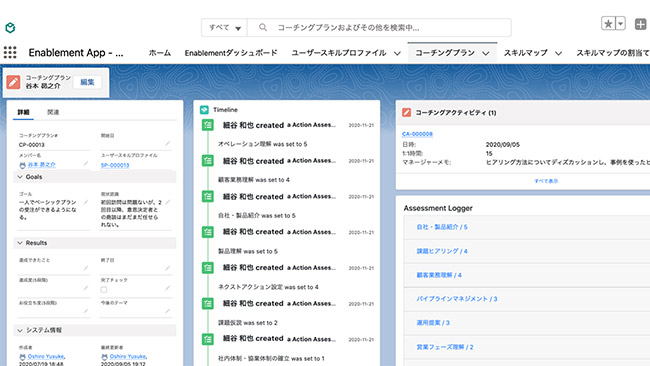Click timeline icon for 自社・製品紹介 entry
Image resolution: width=650 pixels, height=366 pixels.
(208, 196)
